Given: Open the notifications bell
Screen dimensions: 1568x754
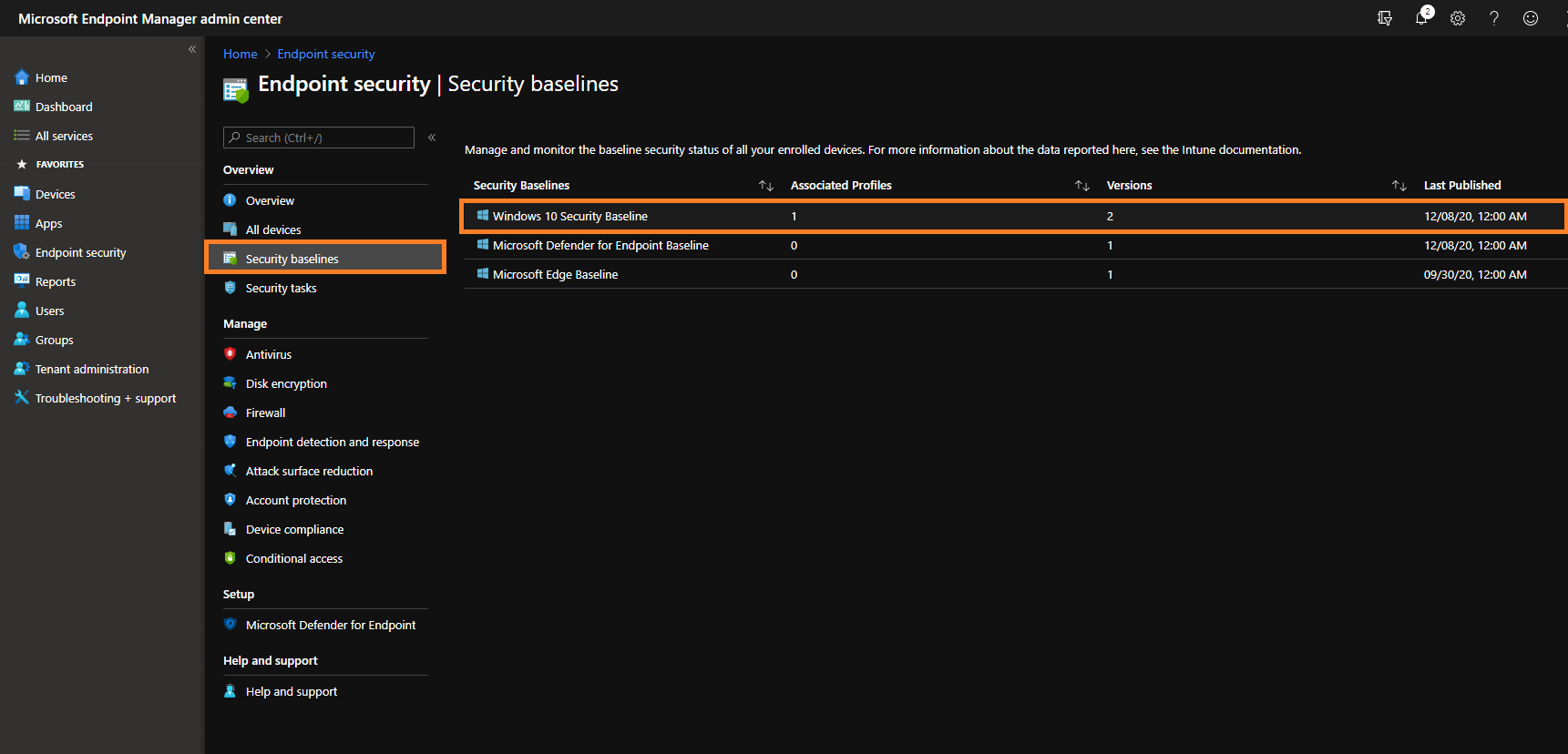Looking at the screenshot, I should click(x=1421, y=17).
